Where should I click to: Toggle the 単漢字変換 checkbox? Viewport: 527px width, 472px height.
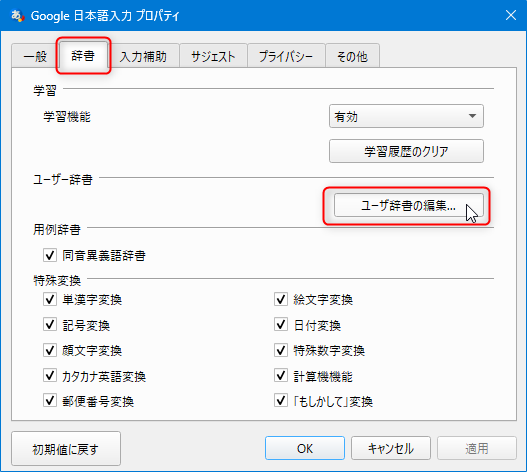(50, 299)
